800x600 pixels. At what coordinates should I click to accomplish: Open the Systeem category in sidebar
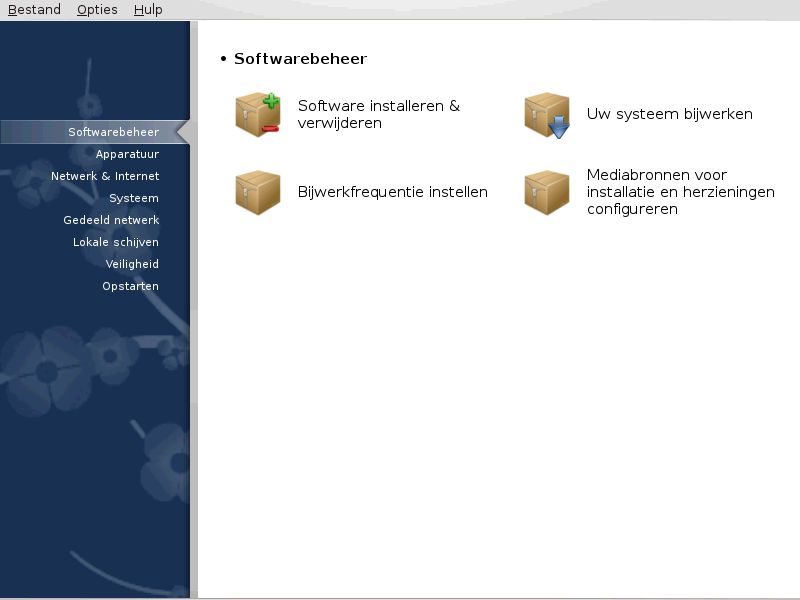pyautogui.click(x=134, y=198)
